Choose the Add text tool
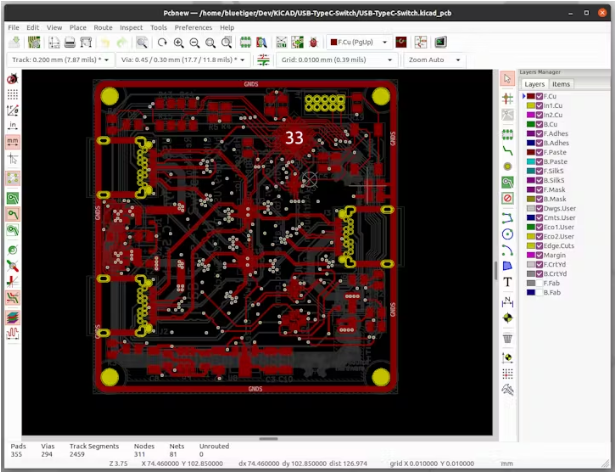The height and width of the screenshot is (472, 616). pyautogui.click(x=507, y=282)
